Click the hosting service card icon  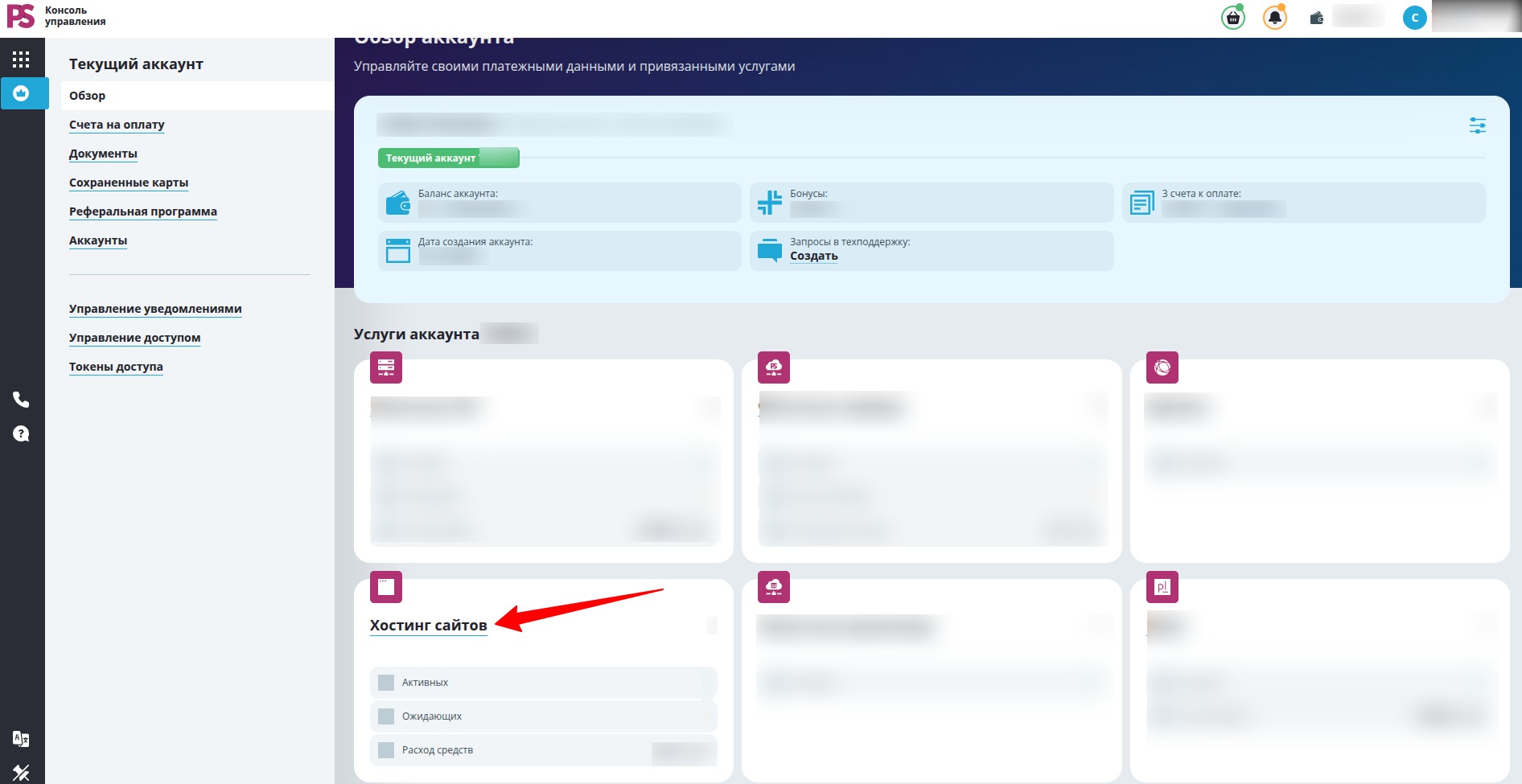tap(386, 587)
